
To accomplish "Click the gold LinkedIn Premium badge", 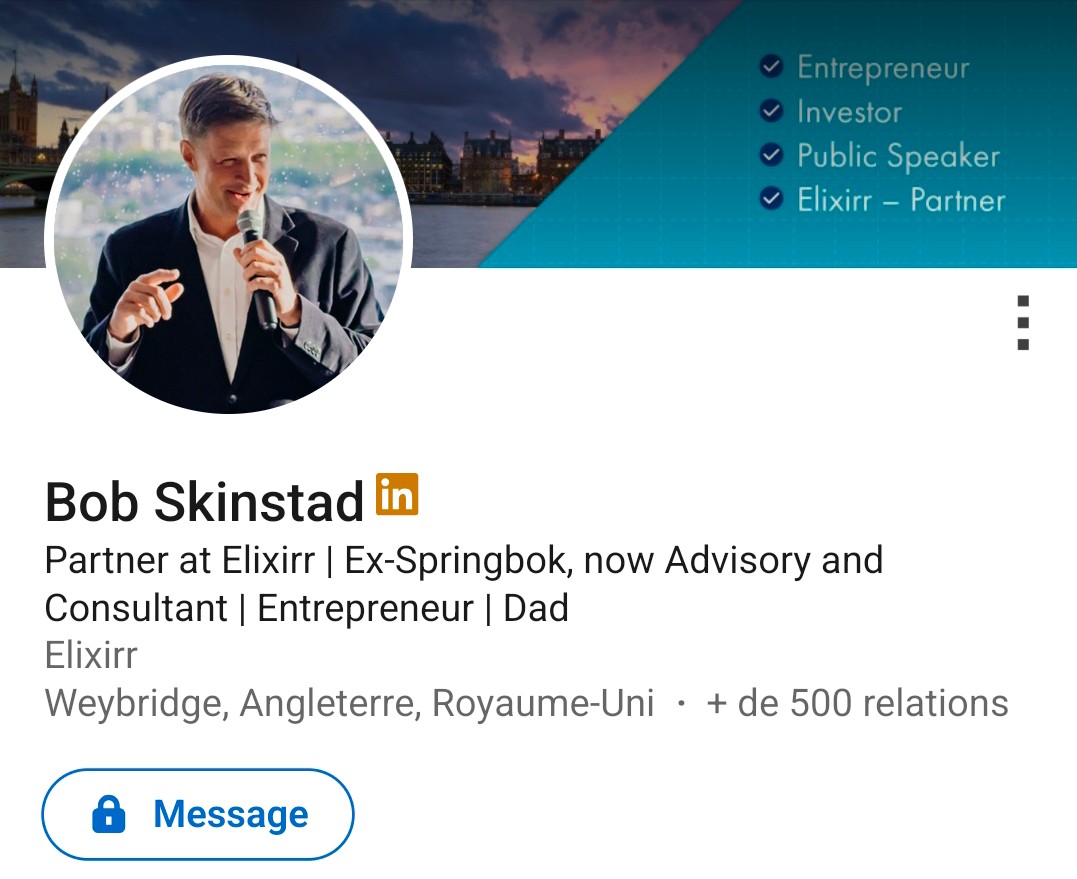I will click(397, 494).
